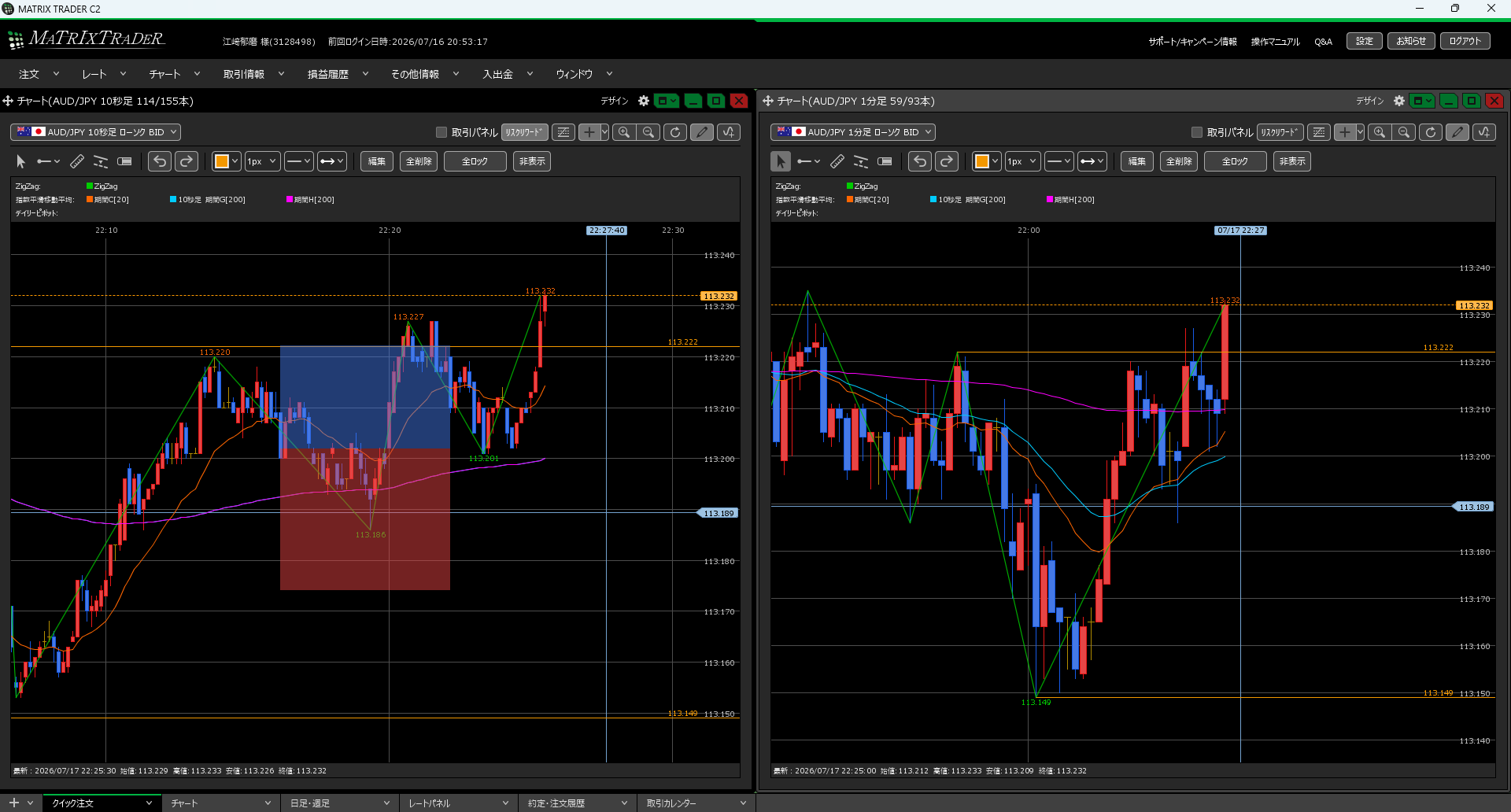Screen dimensions: 1511x812
Task: Click the crosshair plus icon in the 1分足 chart
Action: (1345, 132)
